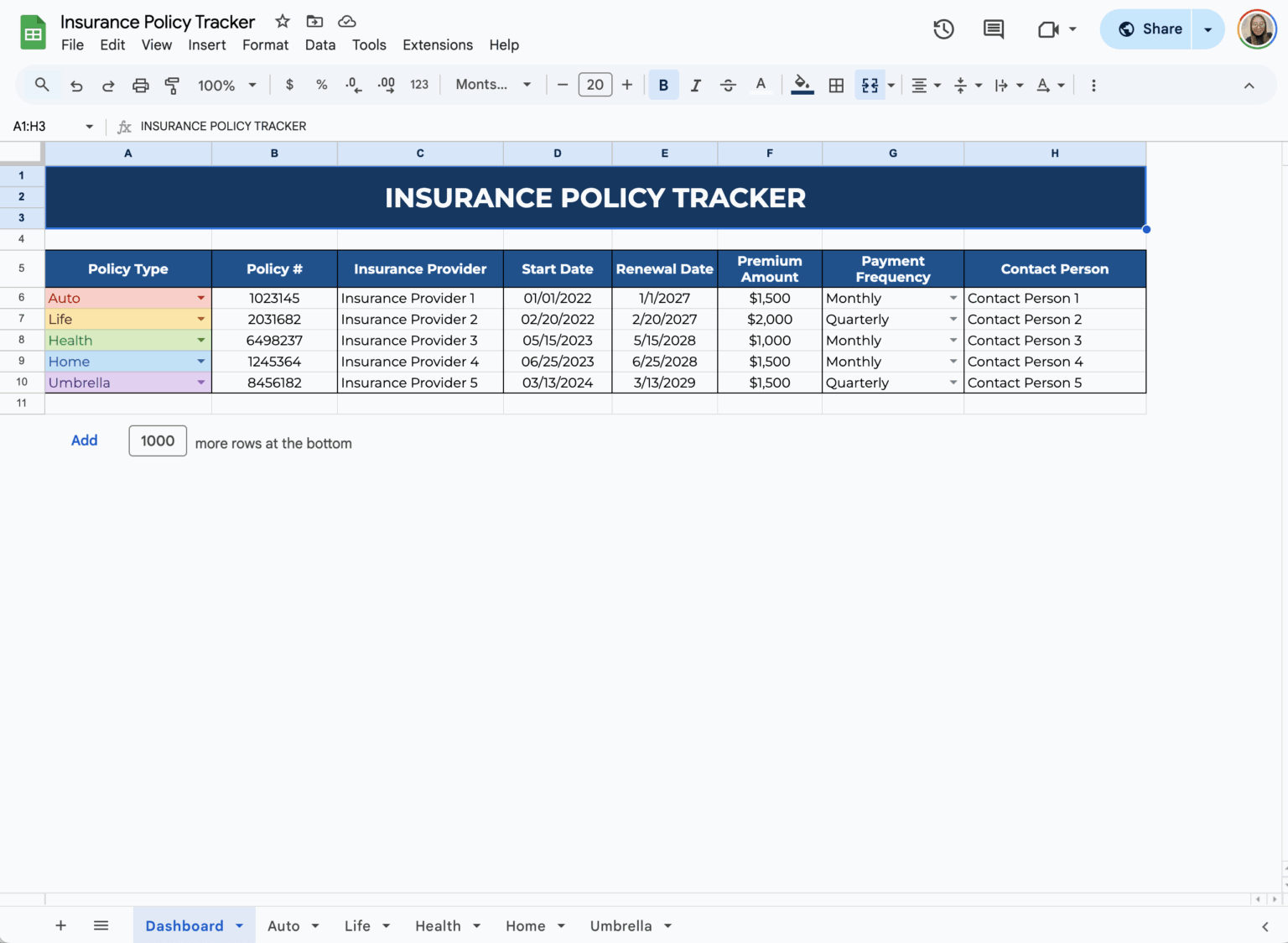The height and width of the screenshot is (943, 1288).
Task: Open the Auto policy type dropdown
Action: click(201, 298)
